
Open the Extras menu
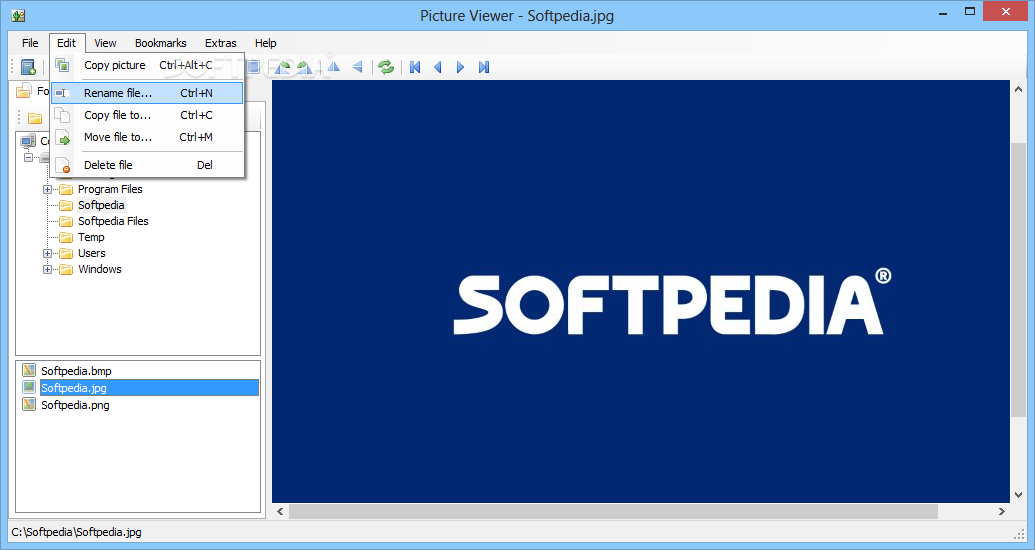click(220, 43)
